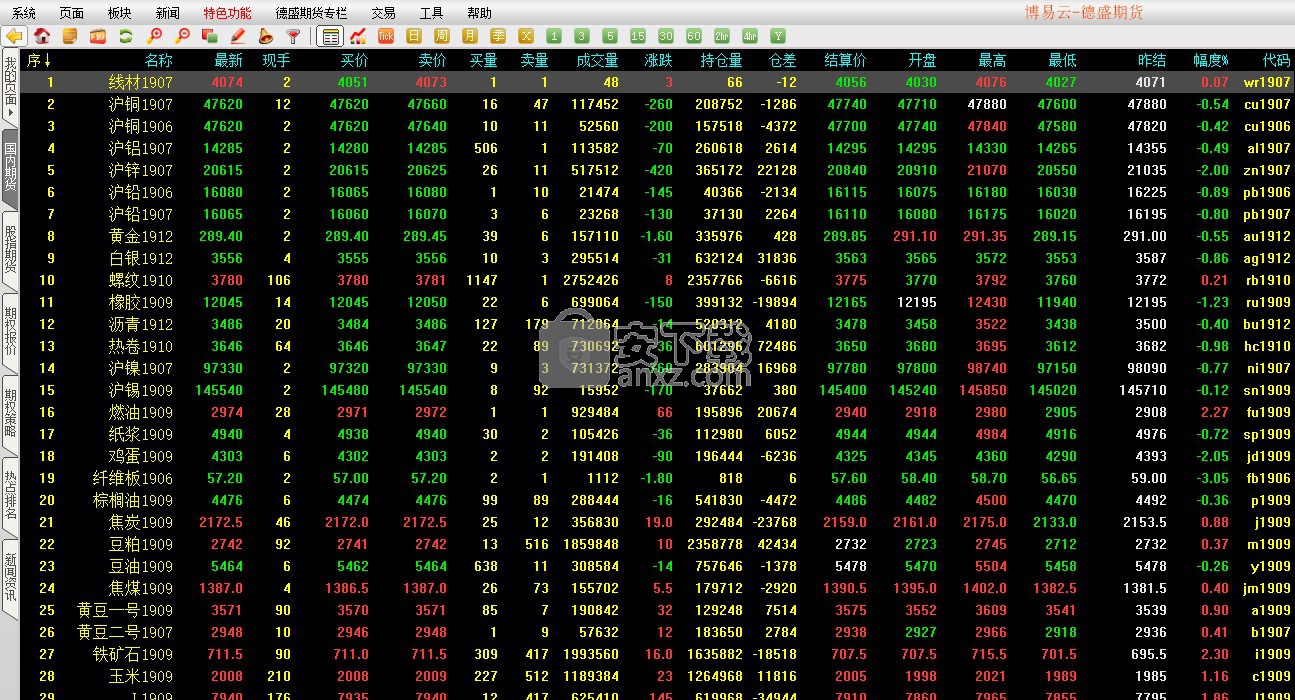Select monthly period 月 icon
1295x700 pixels.
click(x=470, y=36)
